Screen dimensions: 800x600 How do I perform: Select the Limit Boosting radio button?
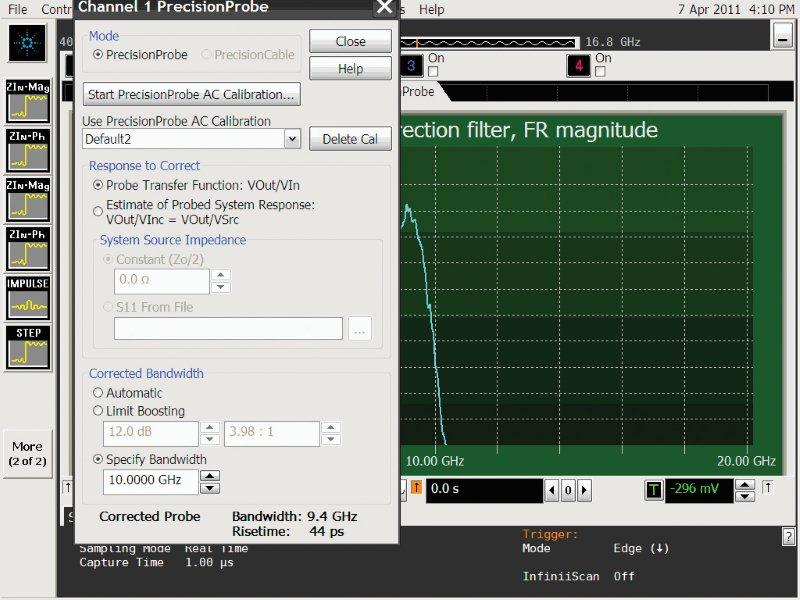point(98,411)
